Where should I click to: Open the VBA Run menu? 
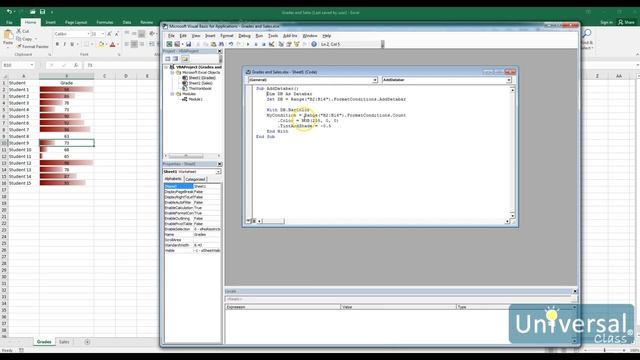click(x=259, y=36)
